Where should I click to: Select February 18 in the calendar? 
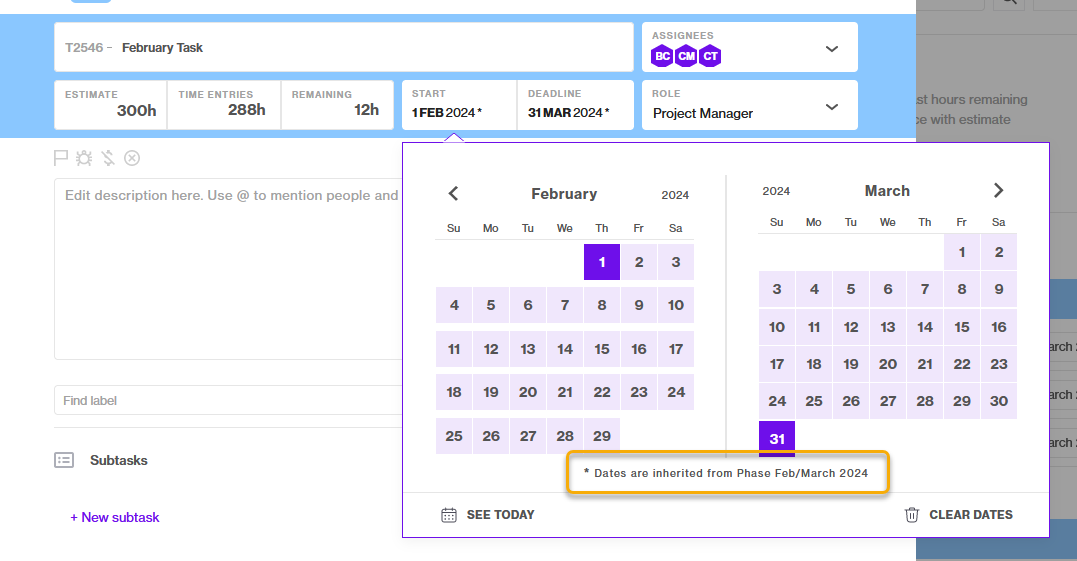(454, 392)
